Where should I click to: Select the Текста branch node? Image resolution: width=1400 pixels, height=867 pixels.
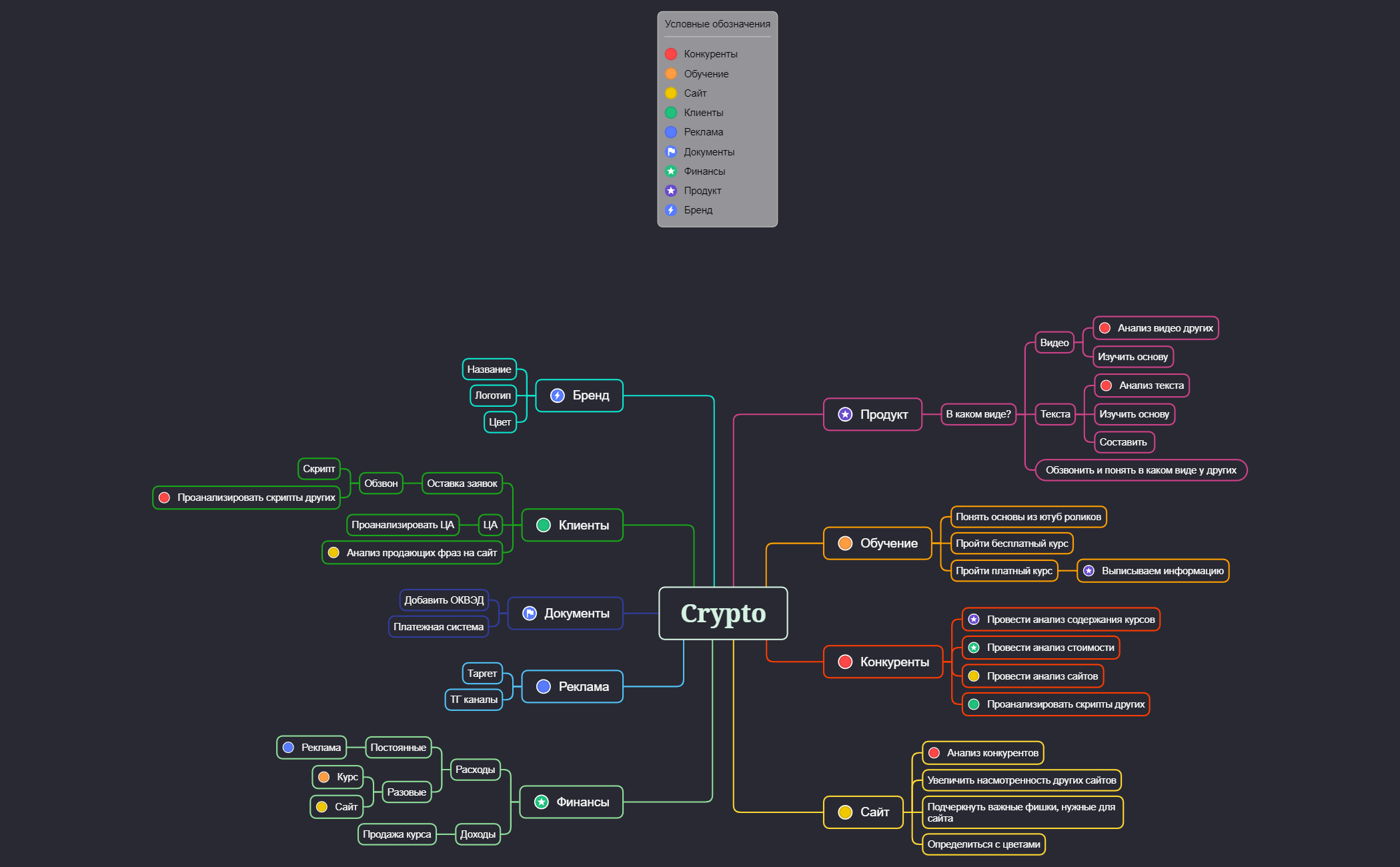point(1055,414)
